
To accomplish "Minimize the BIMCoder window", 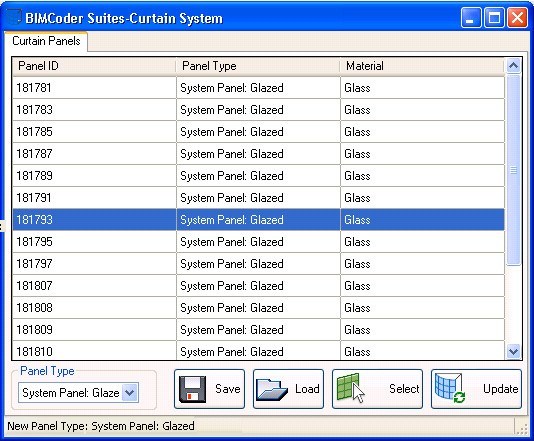I will [x=471, y=17].
